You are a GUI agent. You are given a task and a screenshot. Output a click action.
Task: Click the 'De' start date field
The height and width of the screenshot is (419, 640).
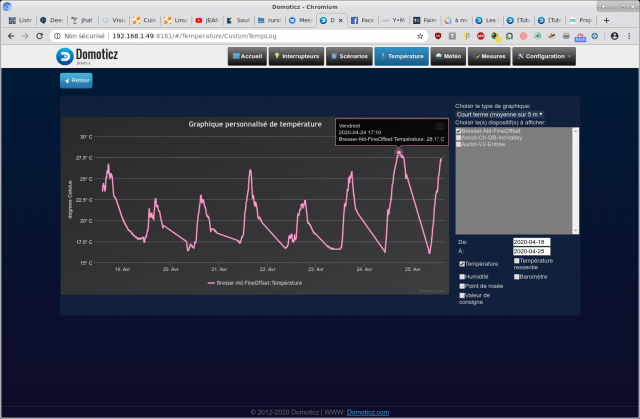(530, 242)
